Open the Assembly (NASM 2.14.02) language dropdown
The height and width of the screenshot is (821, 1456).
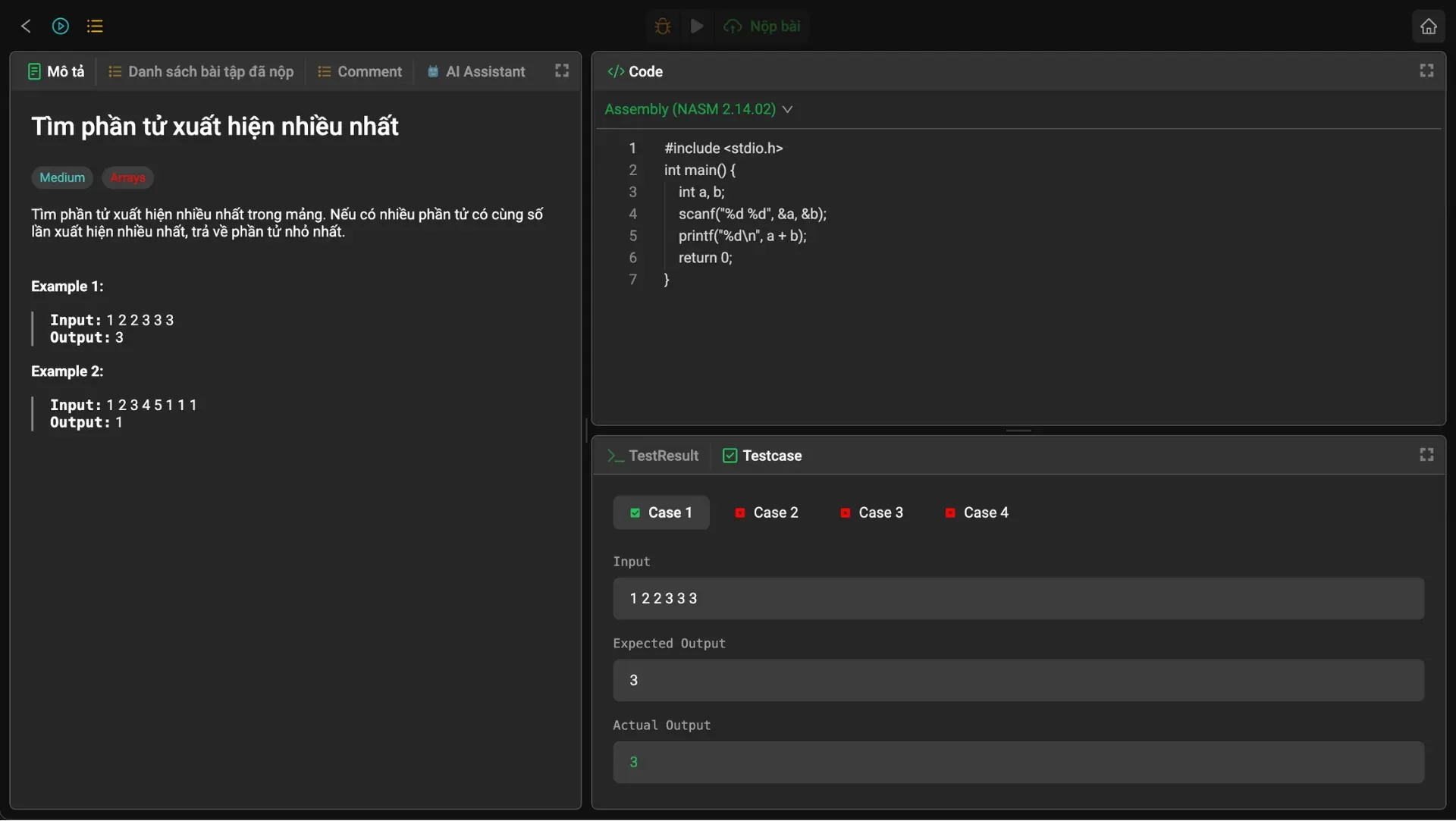[x=698, y=109]
